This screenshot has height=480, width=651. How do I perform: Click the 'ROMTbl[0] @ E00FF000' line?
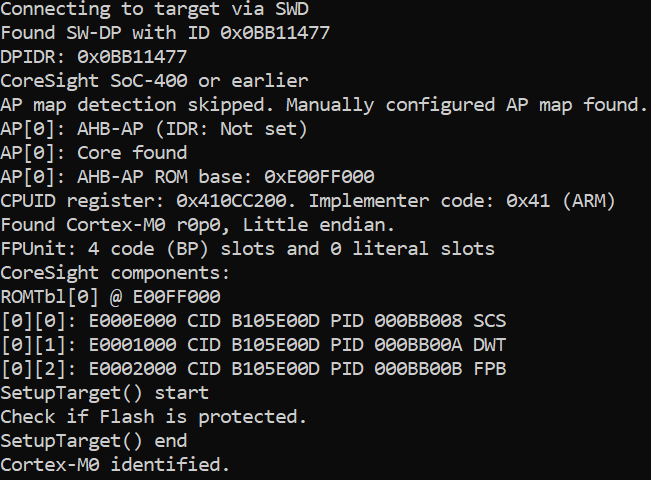(110, 297)
